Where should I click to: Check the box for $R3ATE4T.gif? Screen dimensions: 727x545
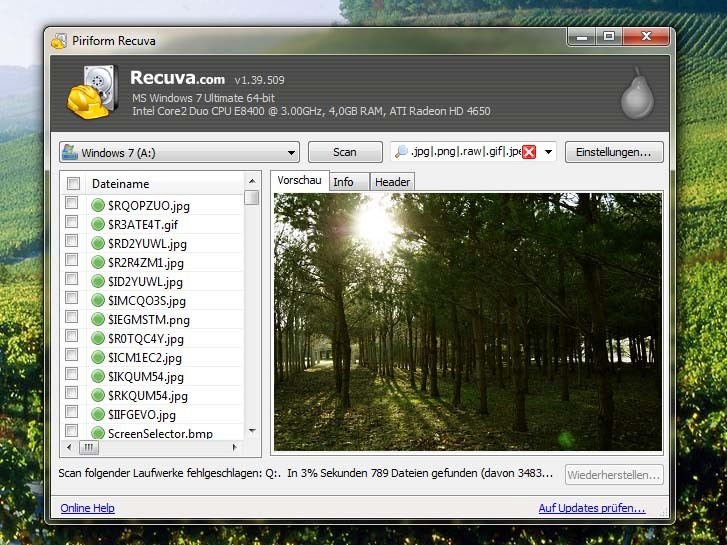71,222
